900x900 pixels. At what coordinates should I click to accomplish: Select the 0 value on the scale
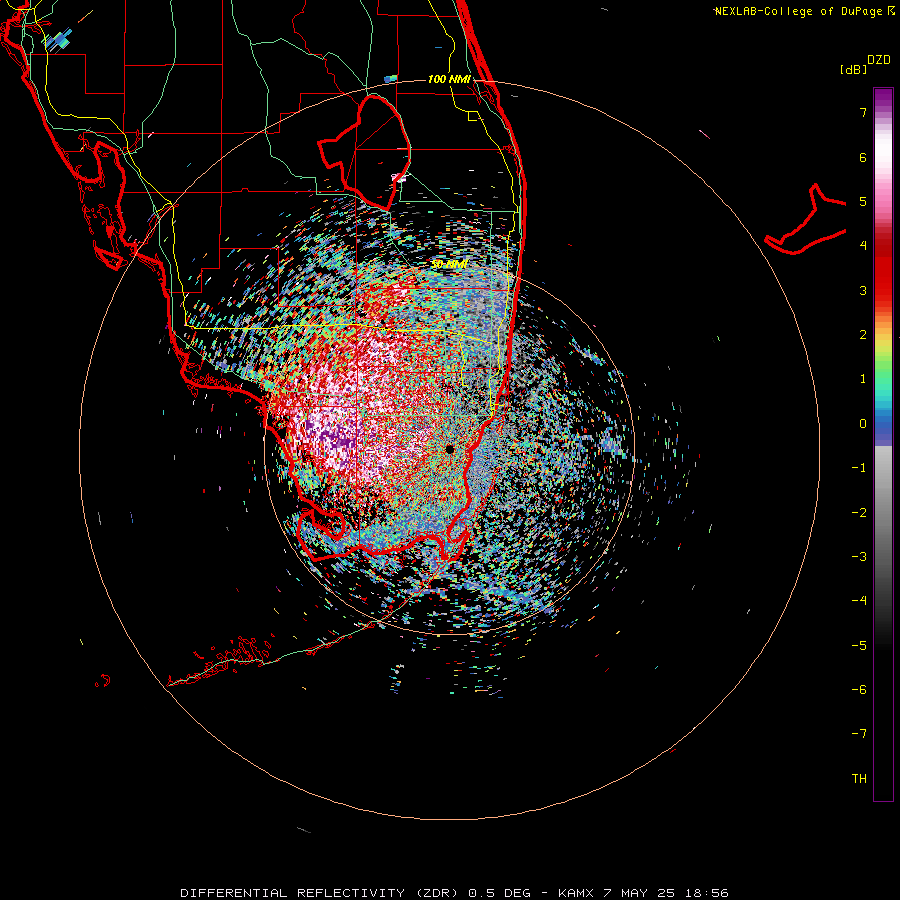[x=863, y=424]
